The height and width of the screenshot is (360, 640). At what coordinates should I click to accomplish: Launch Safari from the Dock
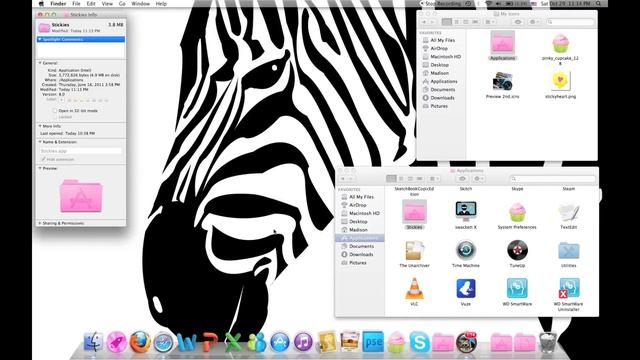pyautogui.click(x=163, y=342)
